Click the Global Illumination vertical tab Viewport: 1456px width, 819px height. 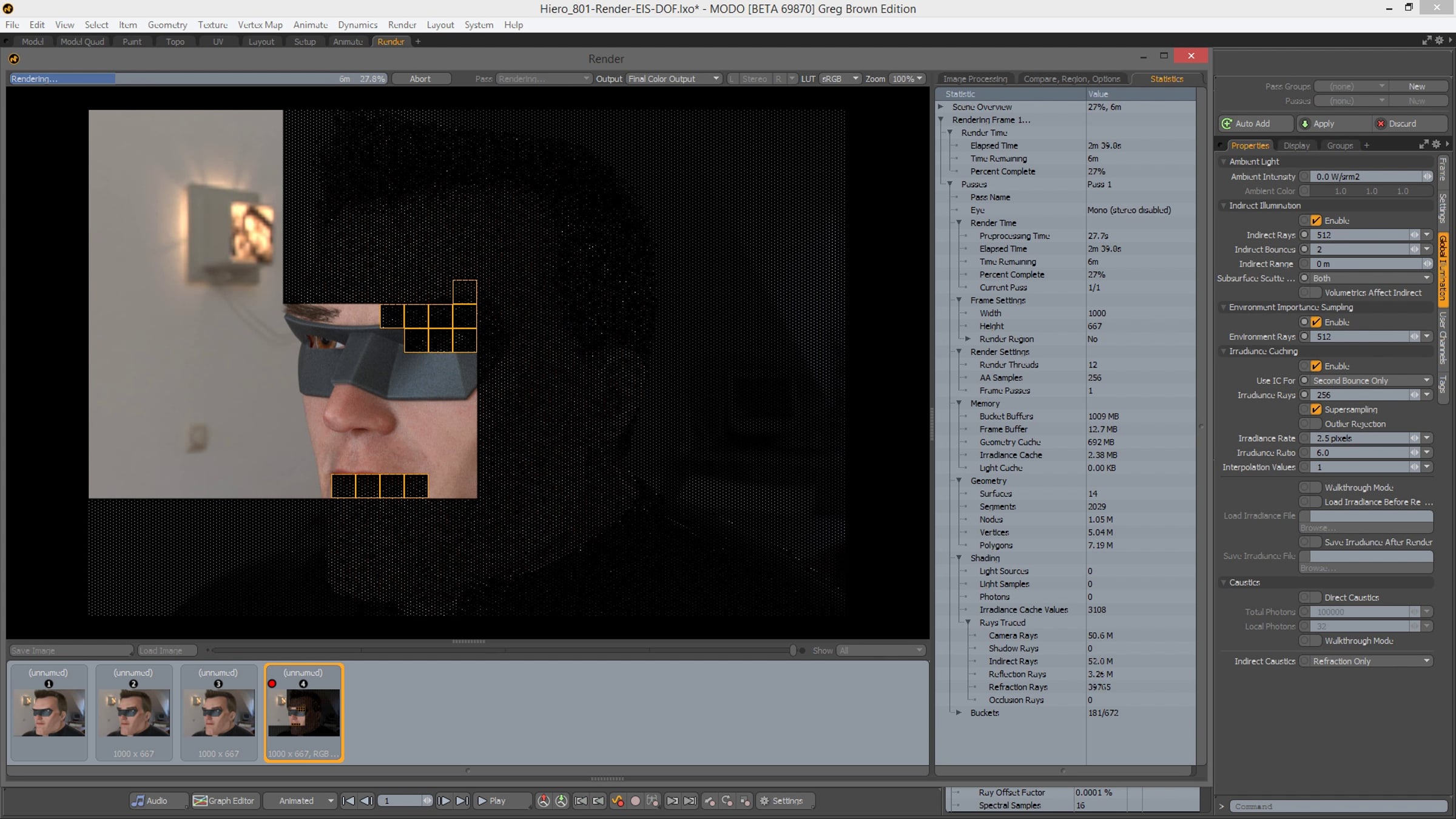pyautogui.click(x=1443, y=269)
